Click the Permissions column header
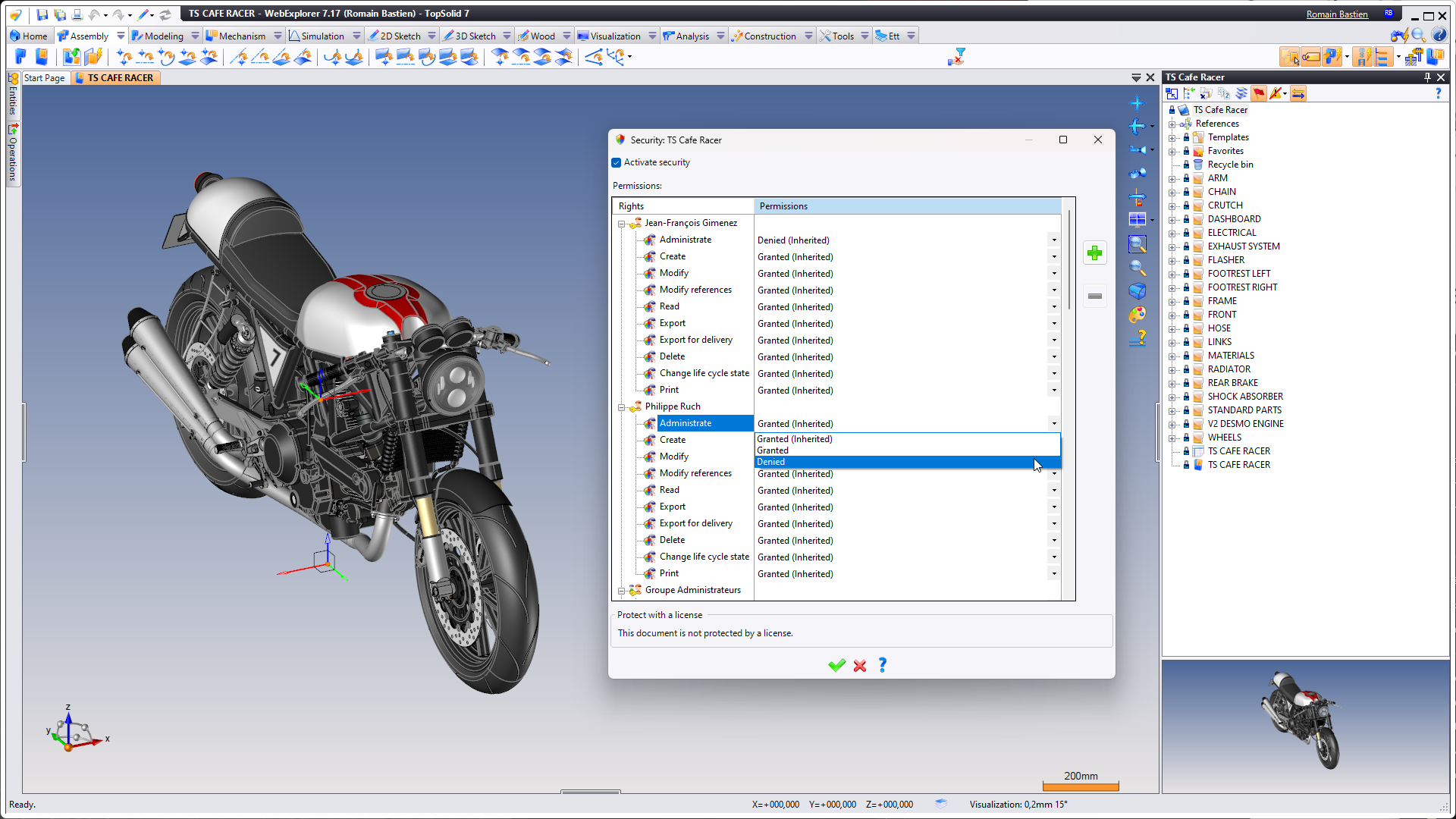The image size is (1456, 819). [x=908, y=206]
